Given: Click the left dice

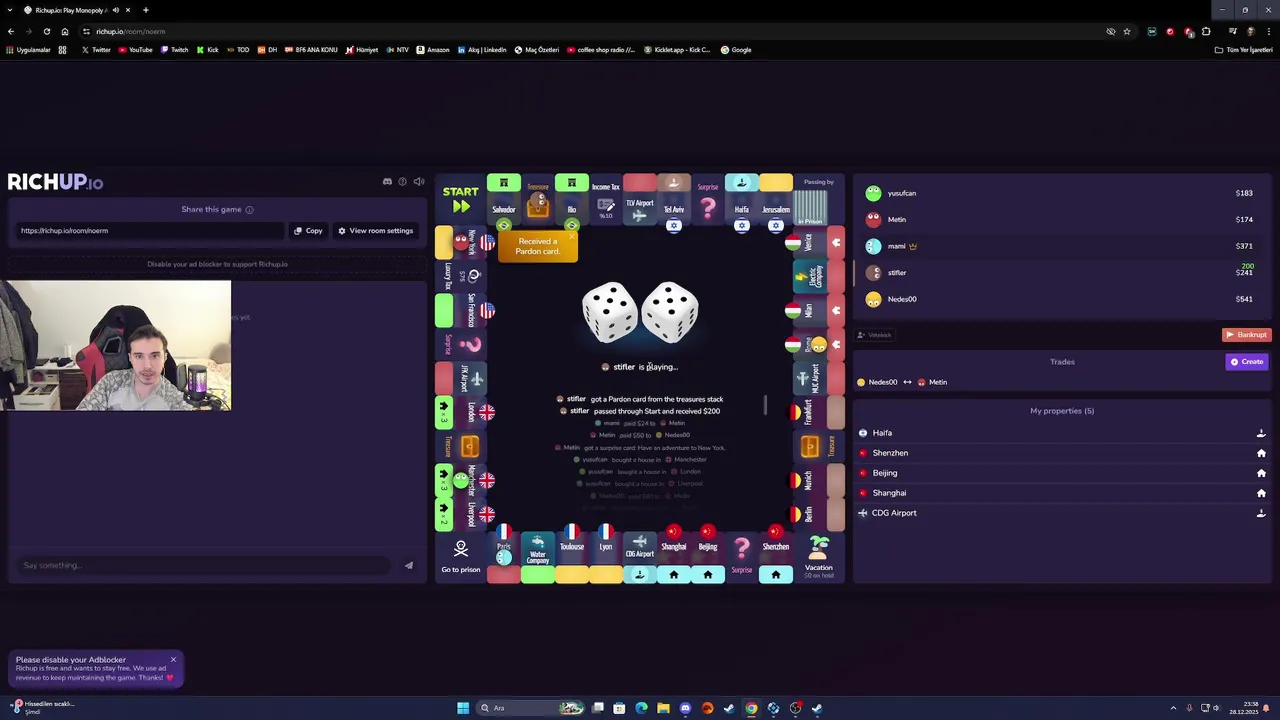Looking at the screenshot, I should click(x=609, y=312).
